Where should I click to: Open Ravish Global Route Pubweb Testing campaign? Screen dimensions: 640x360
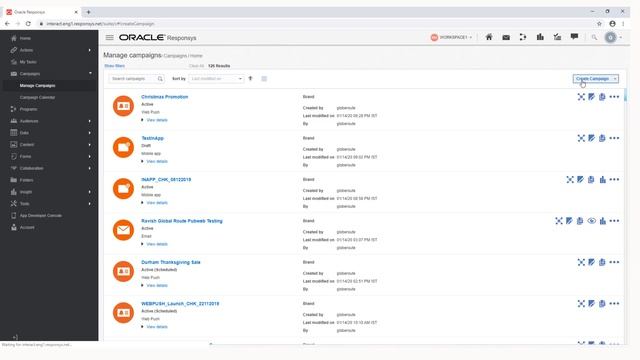click(182, 221)
